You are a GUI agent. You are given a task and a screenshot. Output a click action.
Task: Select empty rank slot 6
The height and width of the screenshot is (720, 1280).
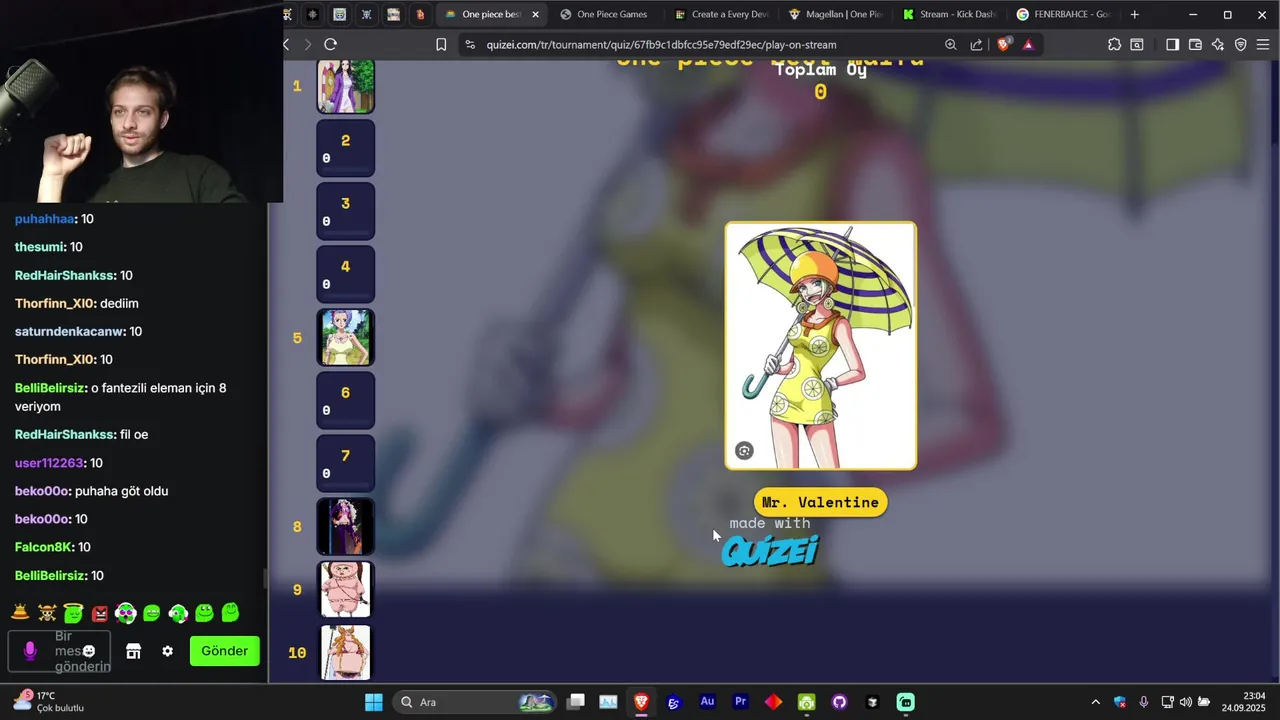pyautogui.click(x=346, y=400)
